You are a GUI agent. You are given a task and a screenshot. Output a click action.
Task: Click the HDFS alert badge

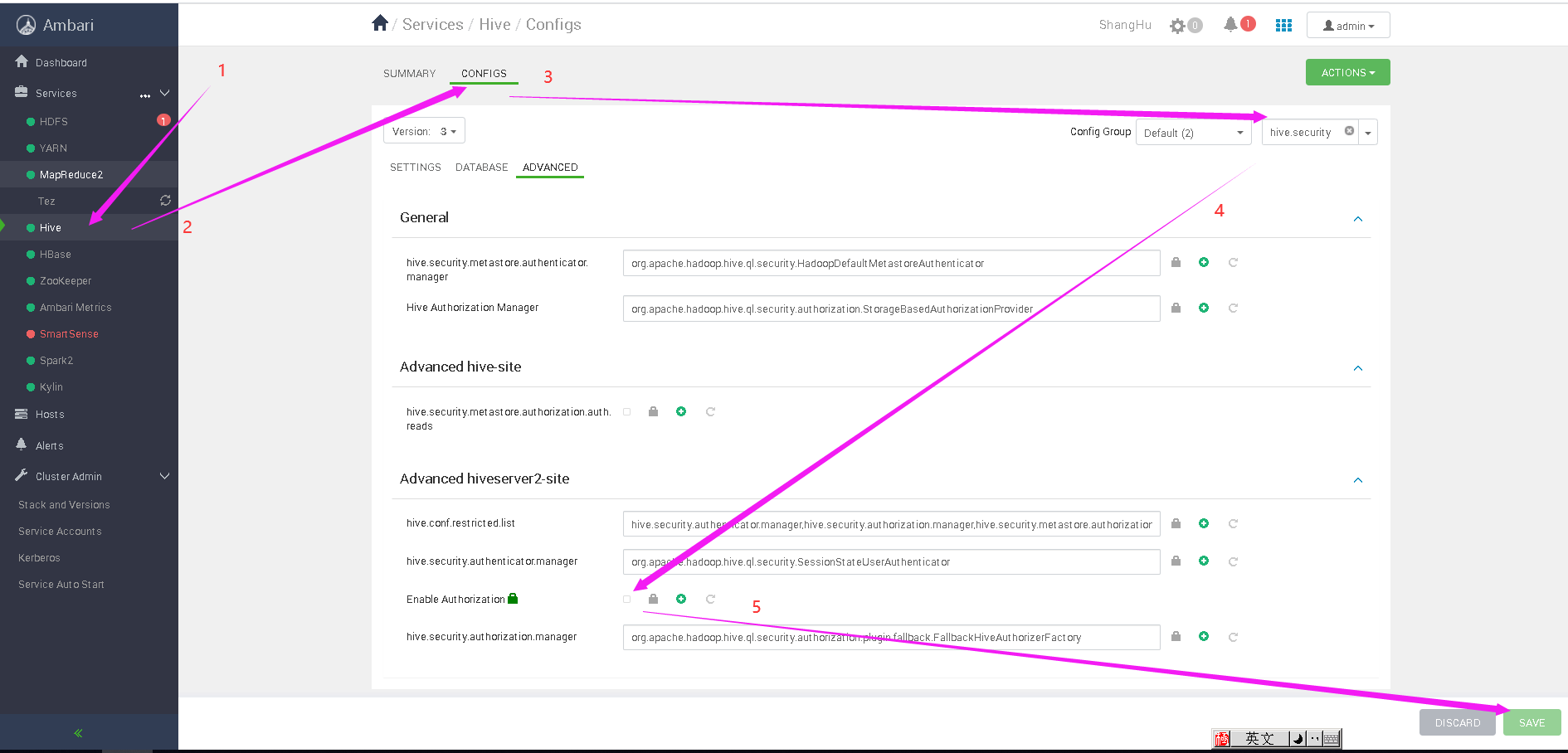[x=163, y=120]
